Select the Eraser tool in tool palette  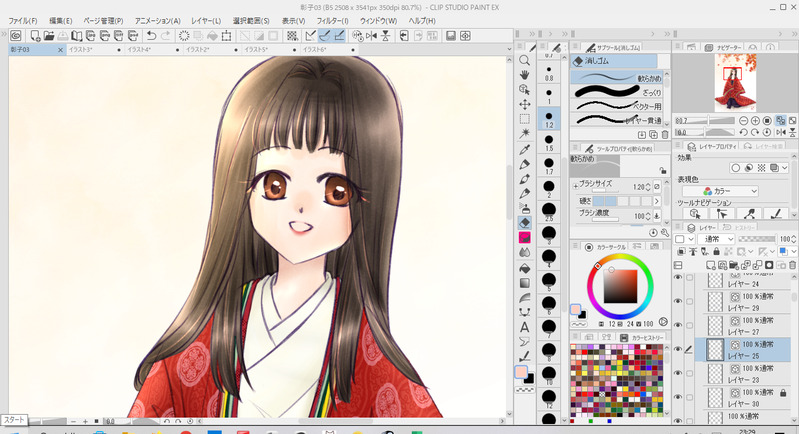coord(524,223)
